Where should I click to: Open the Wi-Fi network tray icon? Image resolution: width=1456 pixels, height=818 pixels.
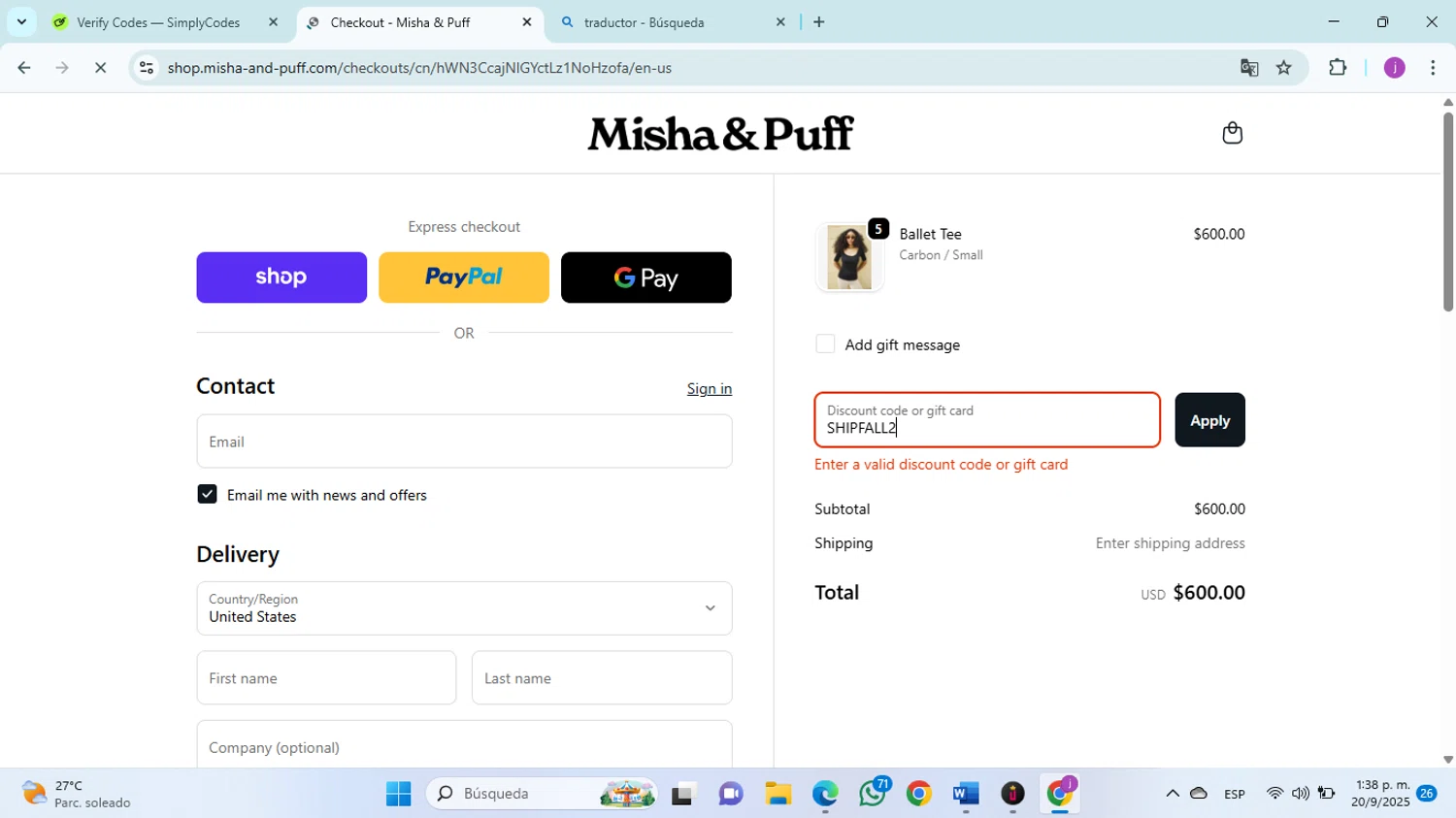pyautogui.click(x=1274, y=794)
